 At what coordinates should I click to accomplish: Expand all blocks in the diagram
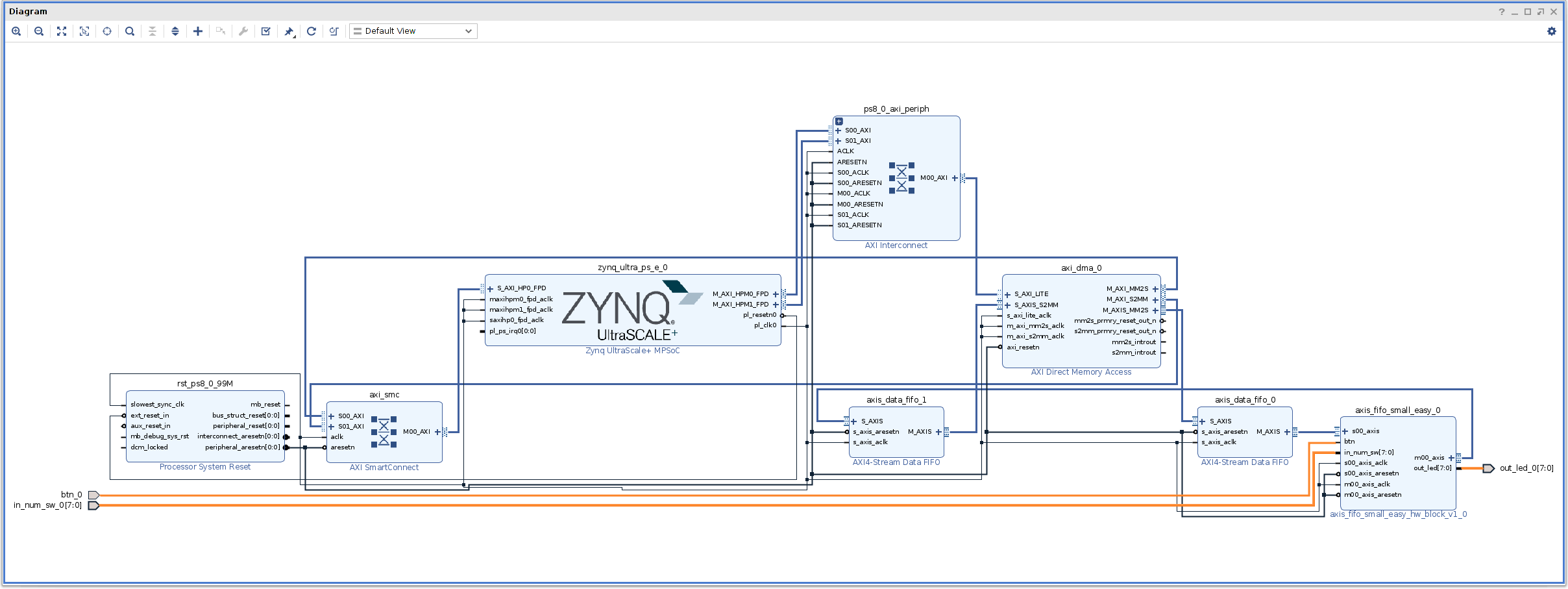(x=175, y=31)
